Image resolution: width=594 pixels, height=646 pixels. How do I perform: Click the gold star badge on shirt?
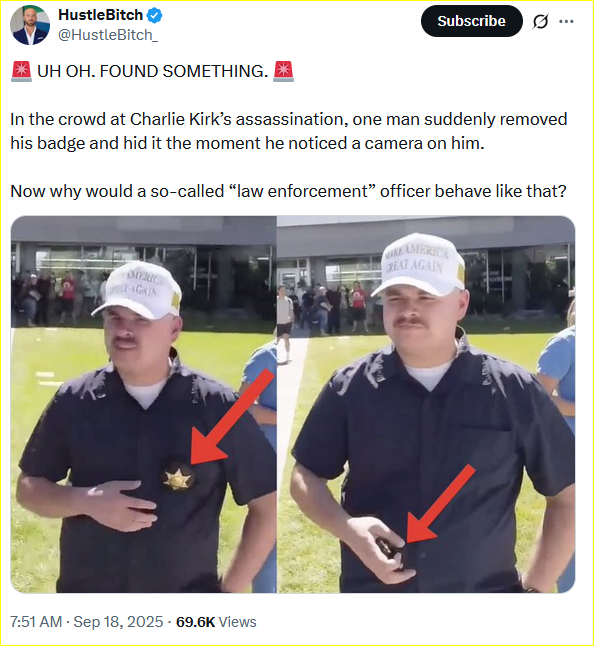(x=177, y=479)
